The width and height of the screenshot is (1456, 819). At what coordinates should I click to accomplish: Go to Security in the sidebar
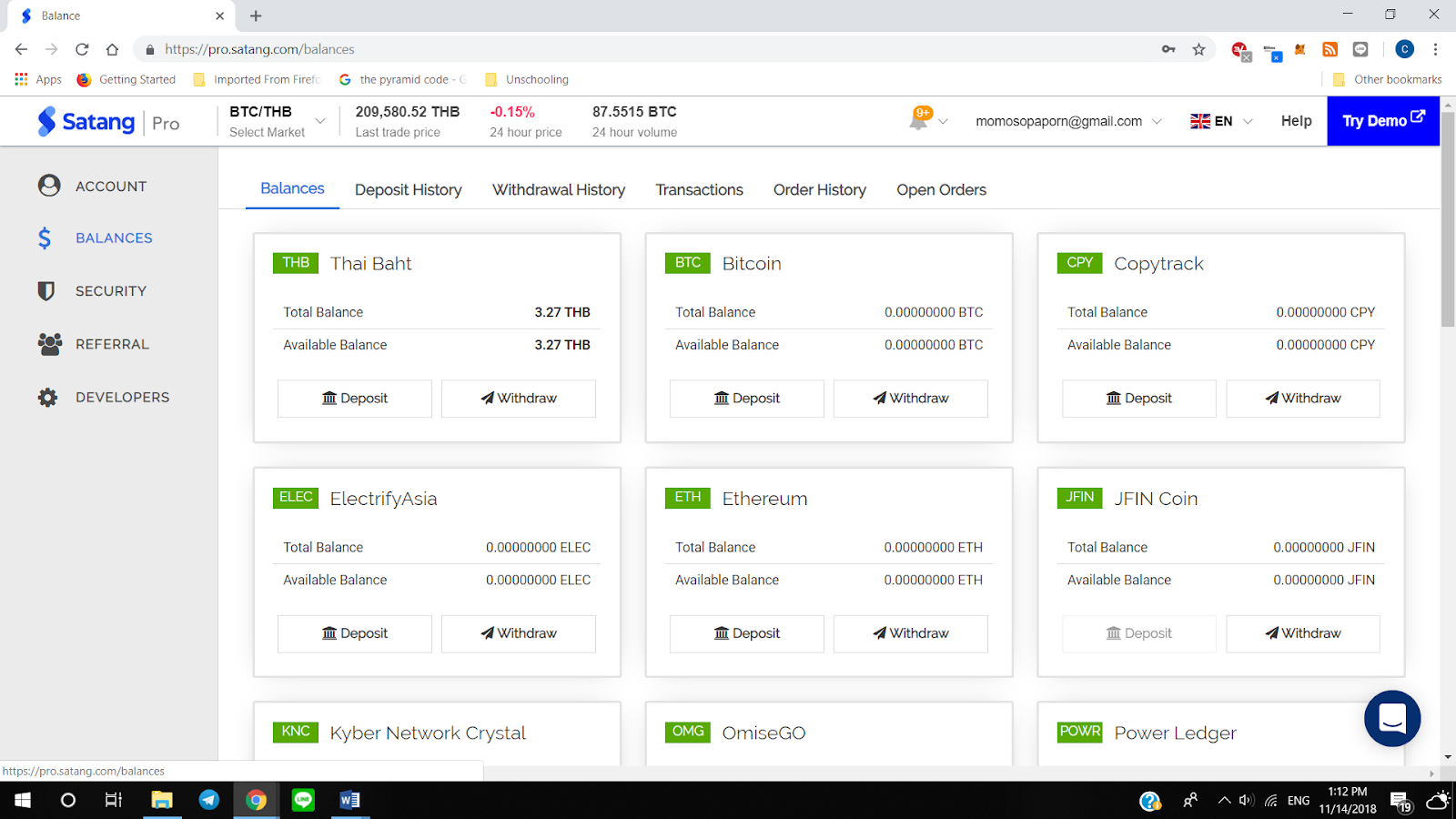tap(111, 291)
